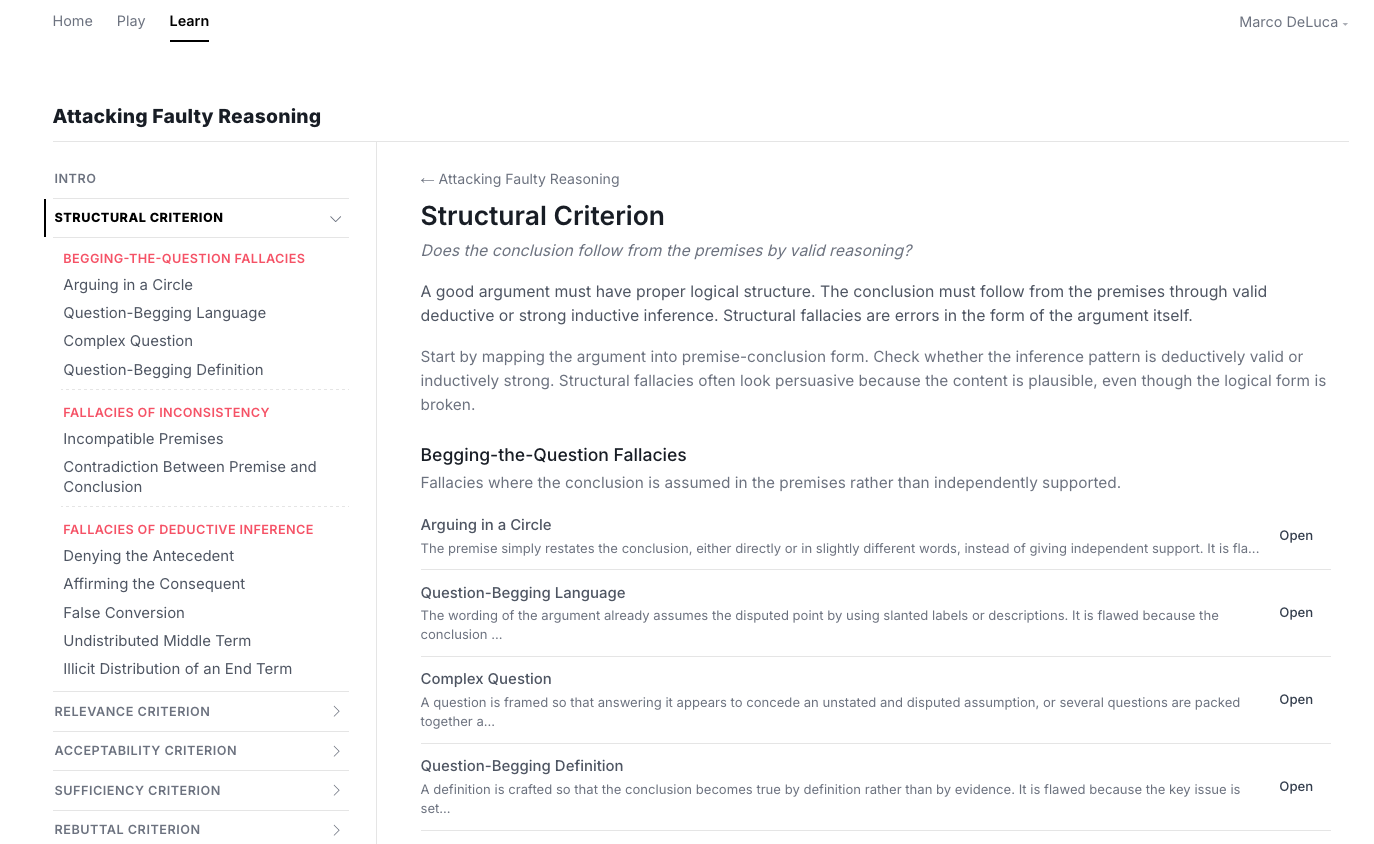
Task: Select the Learn tab
Action: coord(189,21)
